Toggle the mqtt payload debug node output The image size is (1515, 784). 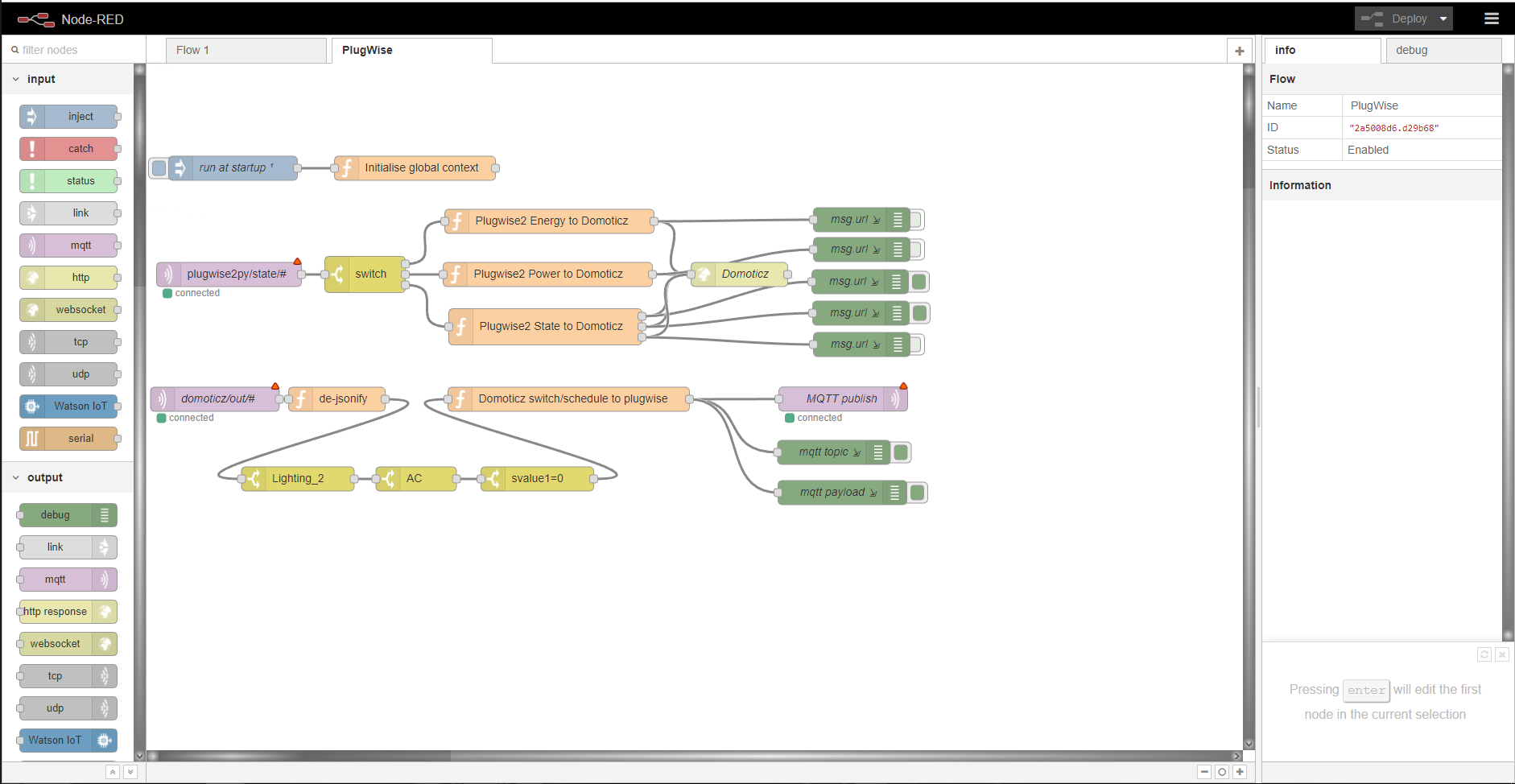point(918,493)
